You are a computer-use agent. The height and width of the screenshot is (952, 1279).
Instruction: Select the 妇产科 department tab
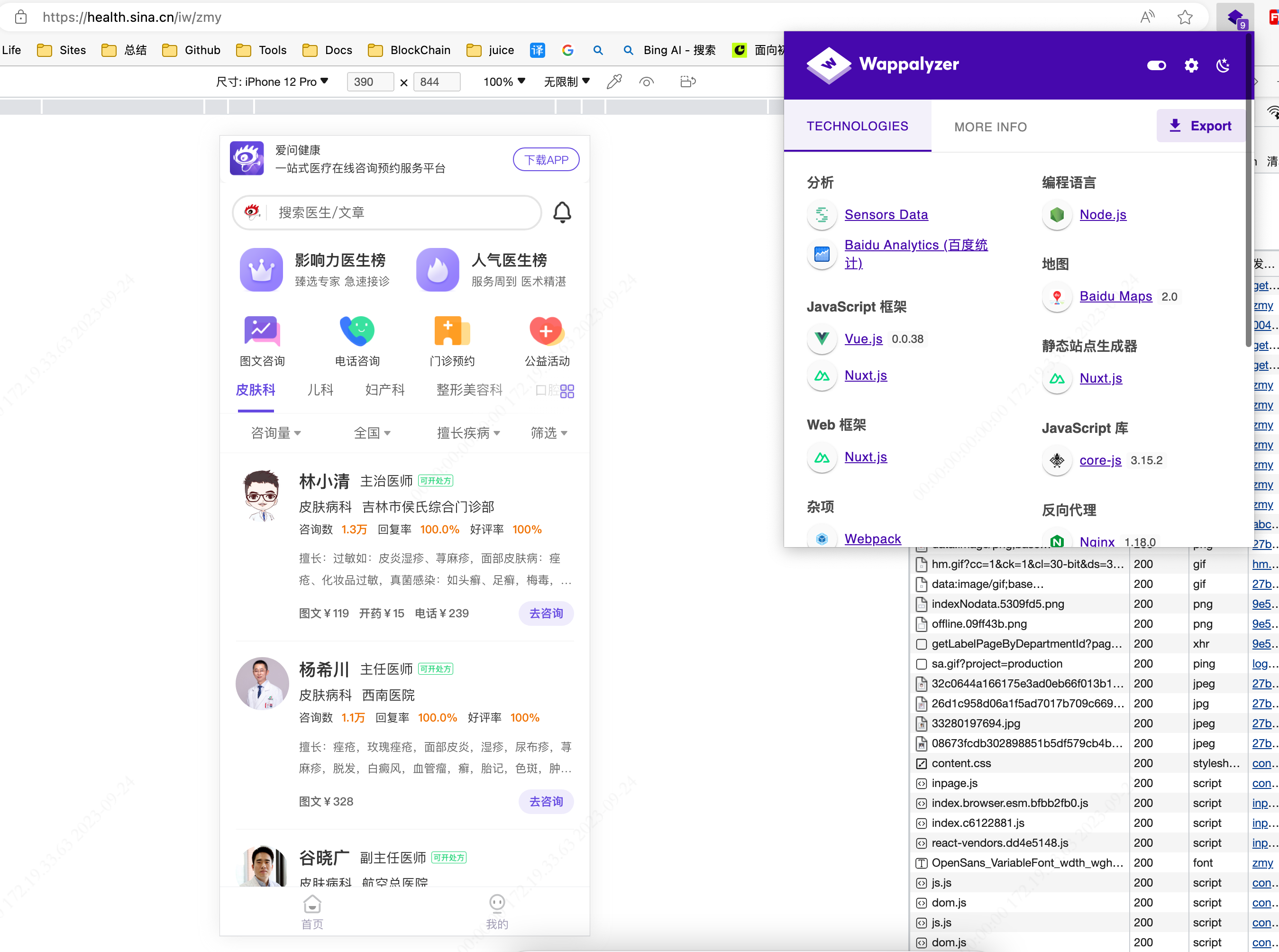point(385,390)
